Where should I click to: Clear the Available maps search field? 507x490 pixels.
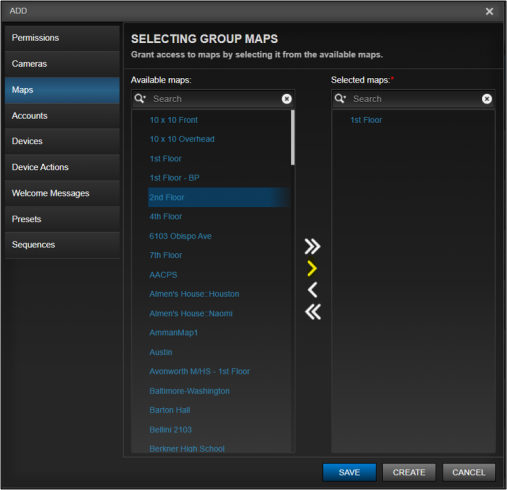pos(287,99)
